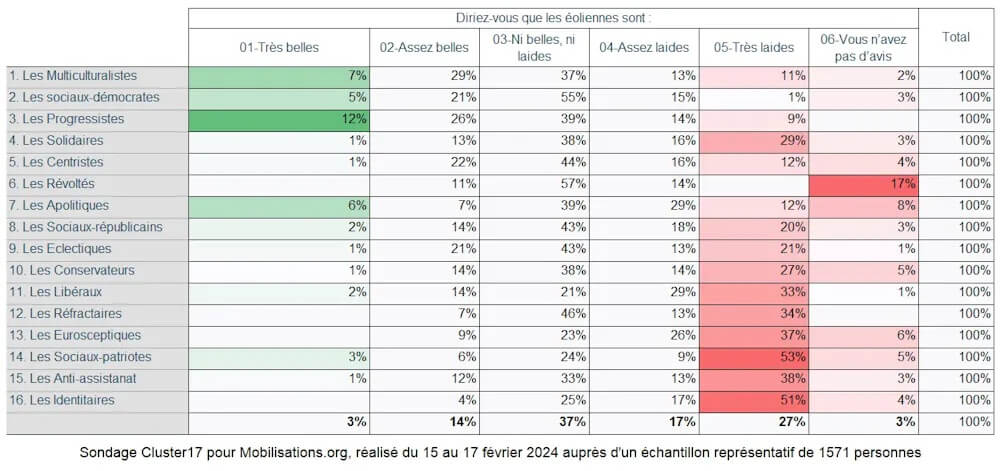
Task: Click the '05-Très laides' column header
Action: tap(754, 47)
